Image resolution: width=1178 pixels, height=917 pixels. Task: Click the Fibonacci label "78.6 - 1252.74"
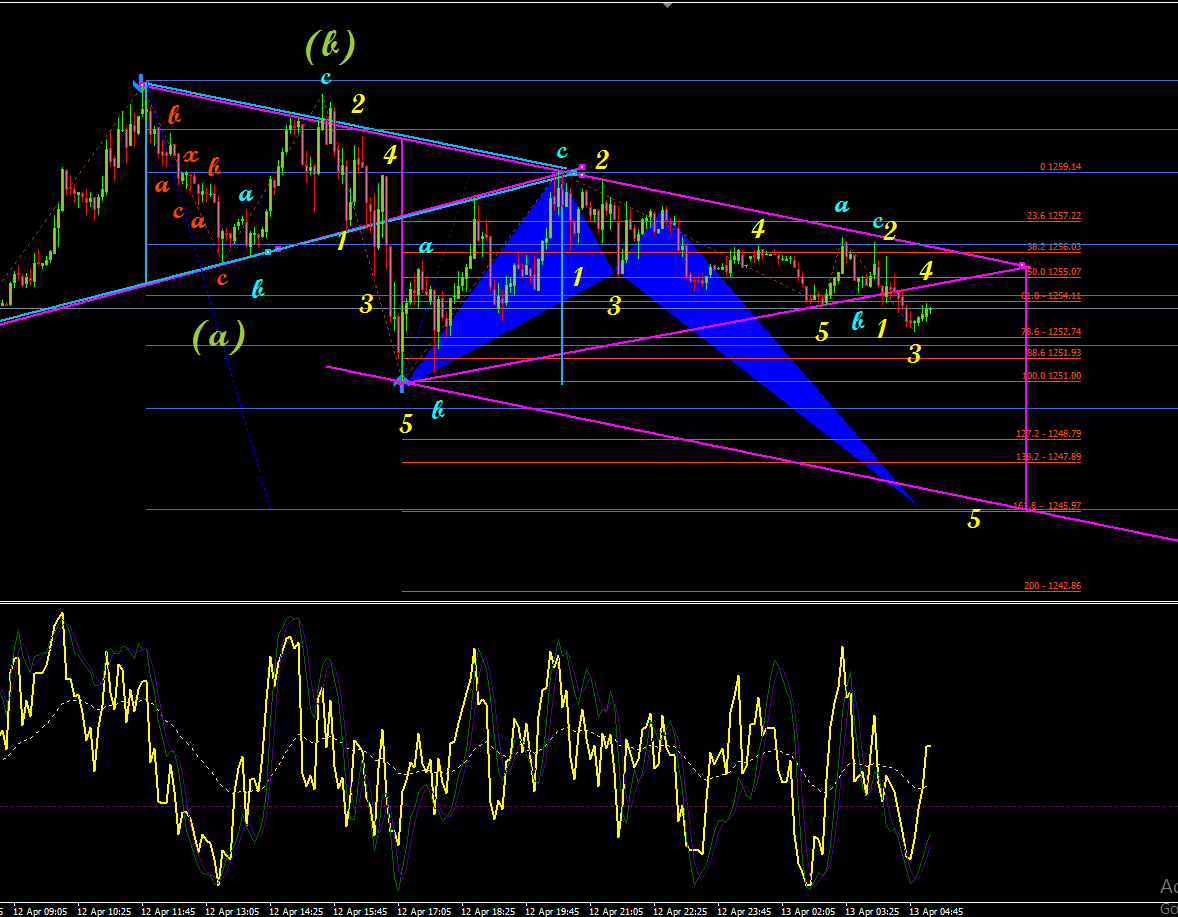1052,331
